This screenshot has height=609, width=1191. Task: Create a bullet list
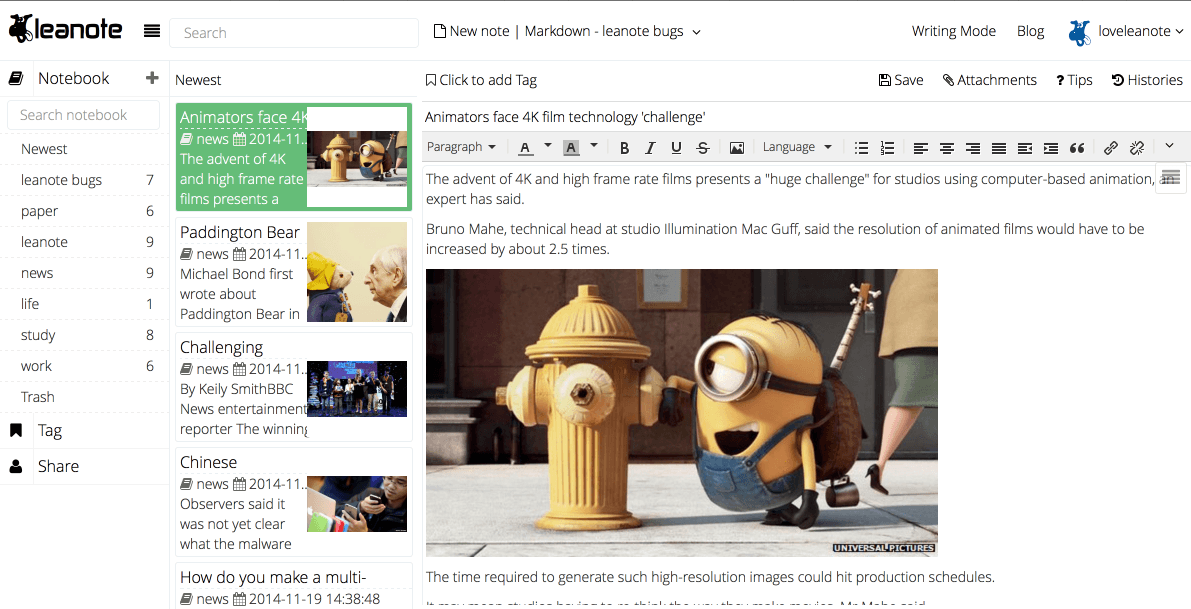(861, 148)
